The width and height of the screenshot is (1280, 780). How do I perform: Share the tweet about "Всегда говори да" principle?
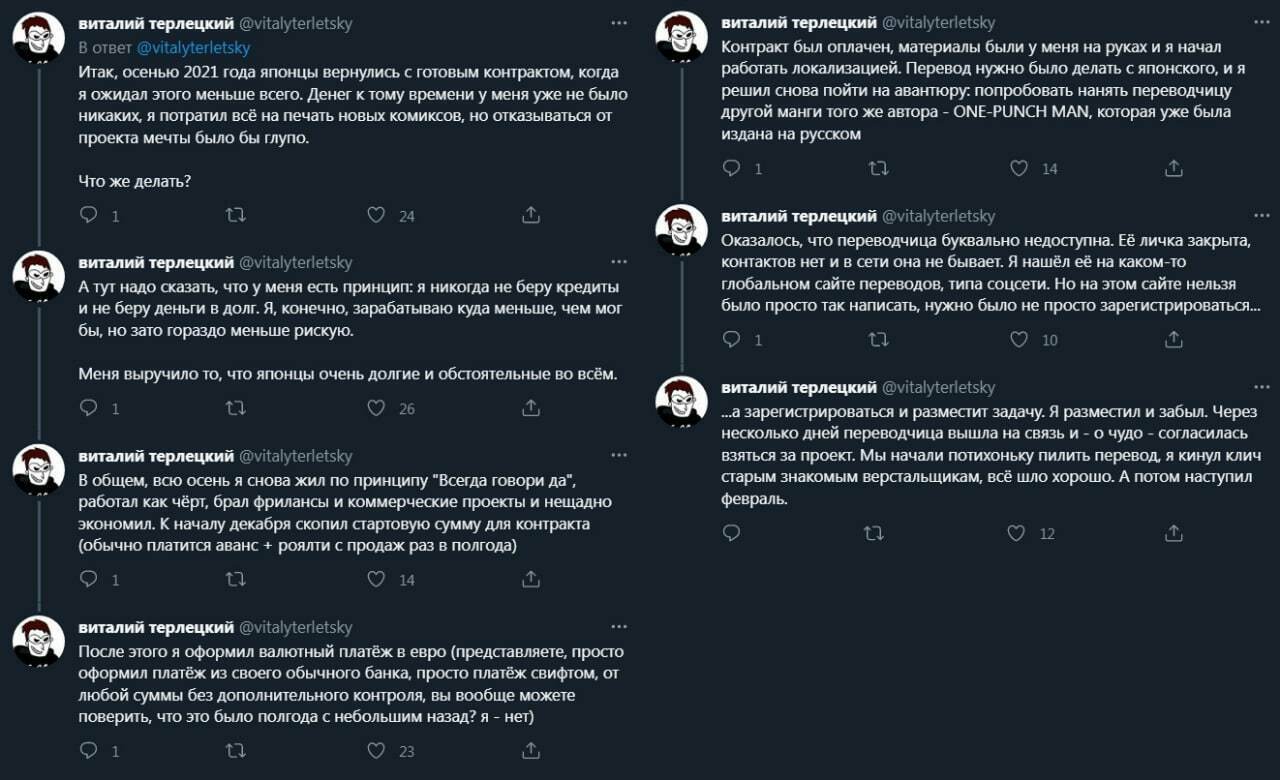click(x=531, y=579)
